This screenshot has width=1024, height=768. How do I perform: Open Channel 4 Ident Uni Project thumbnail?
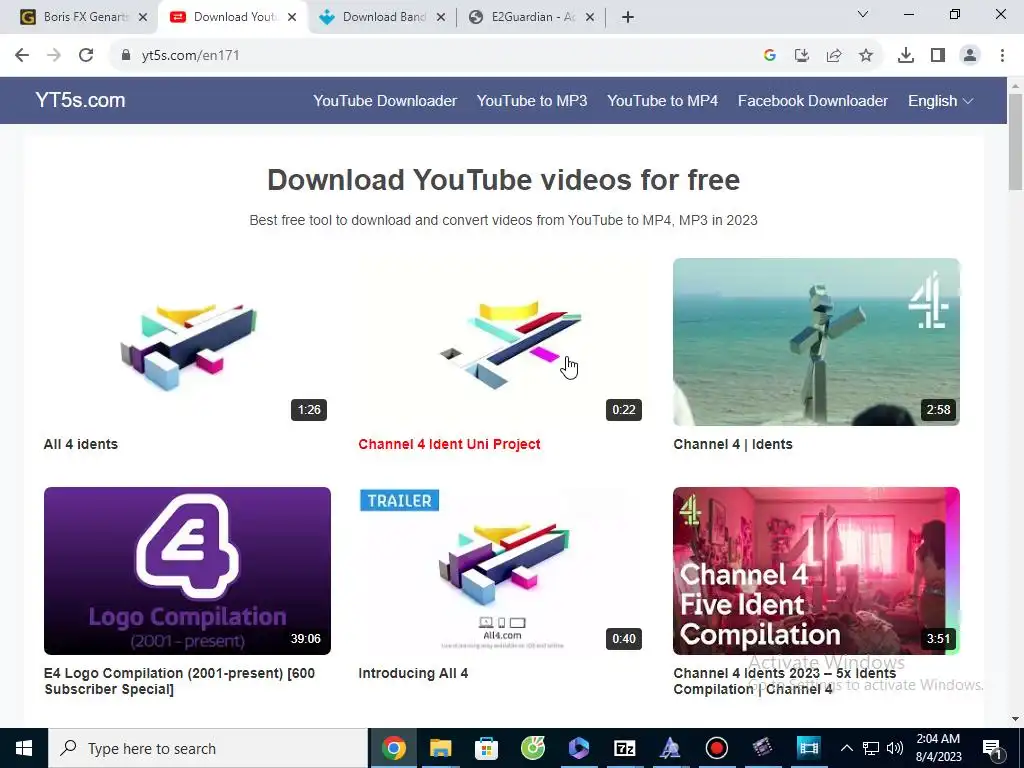click(x=502, y=342)
